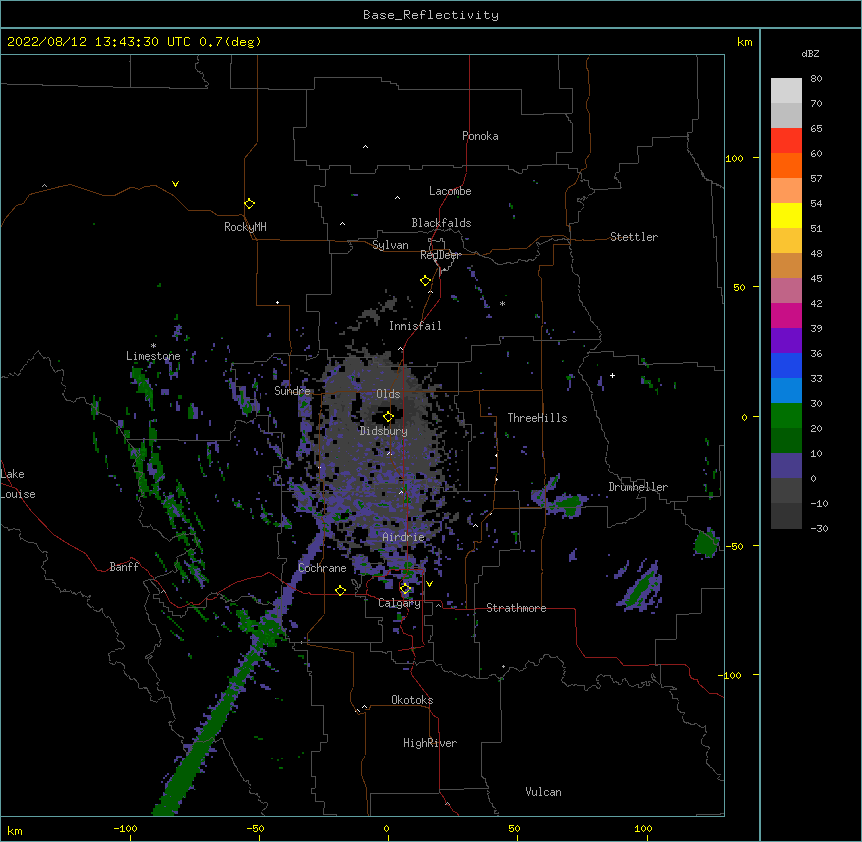Screen dimensions: 862x842
Task: Click the Drumheller town label
Action: (638, 487)
